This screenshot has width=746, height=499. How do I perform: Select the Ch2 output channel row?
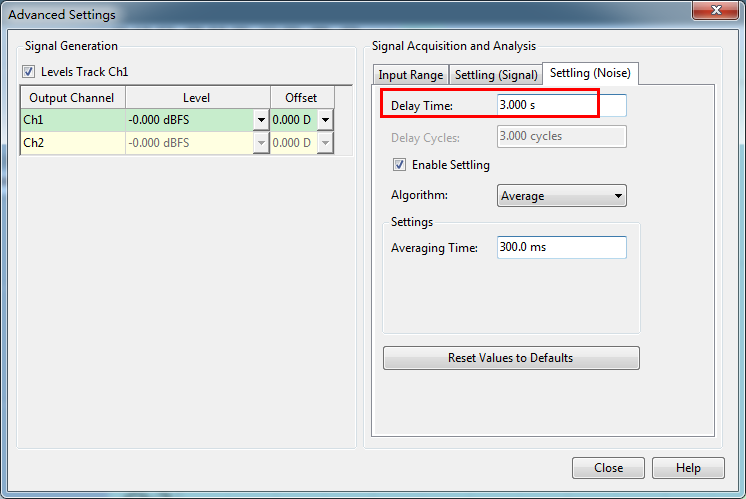coord(73,143)
